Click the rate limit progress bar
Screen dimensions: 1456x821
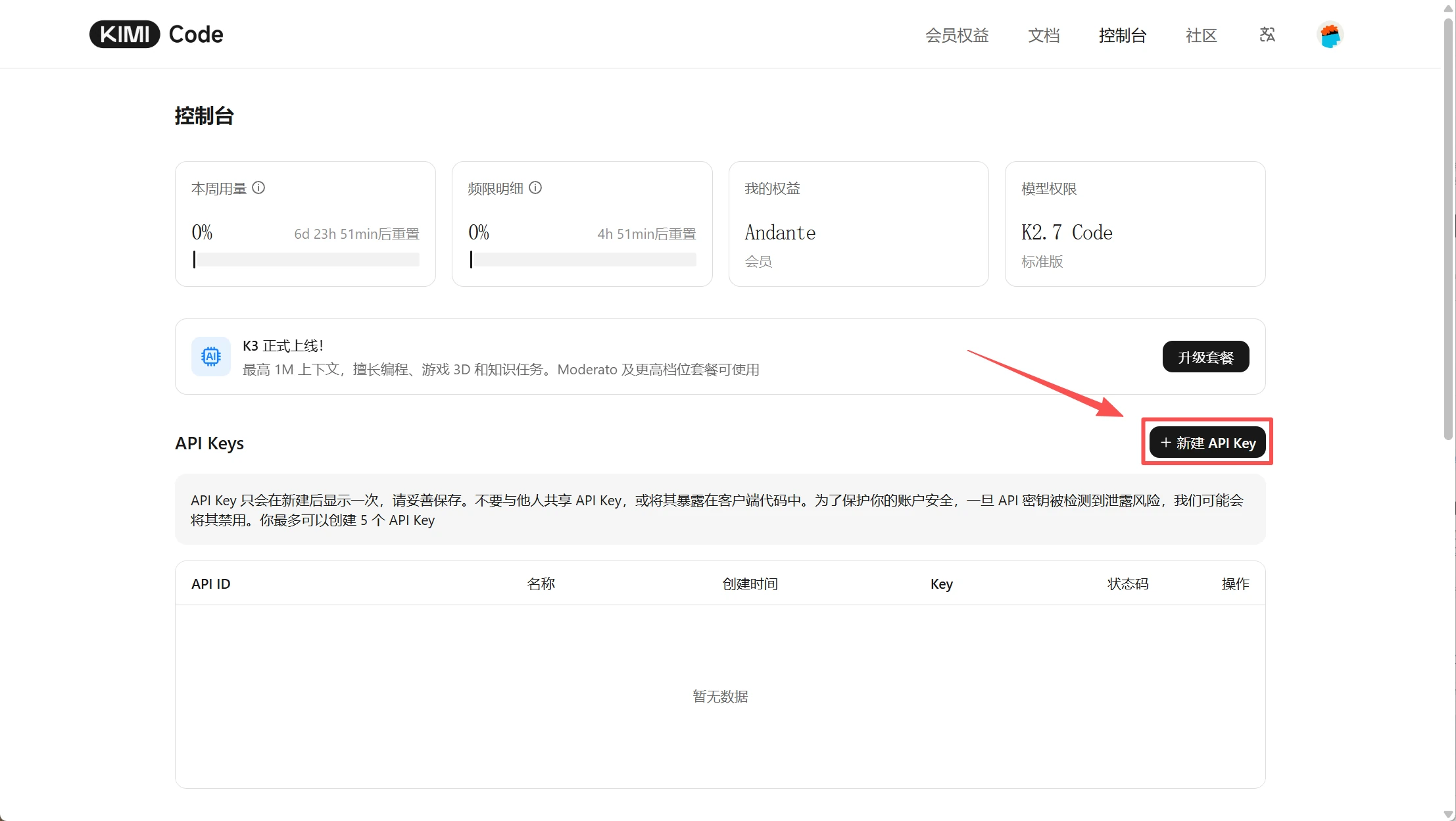pyautogui.click(x=583, y=260)
